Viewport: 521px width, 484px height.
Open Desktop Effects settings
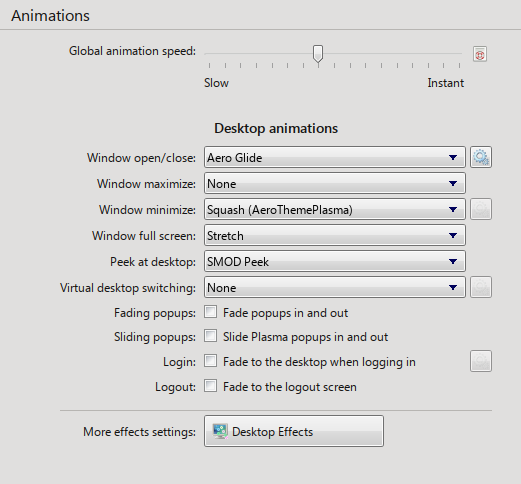[x=294, y=431]
